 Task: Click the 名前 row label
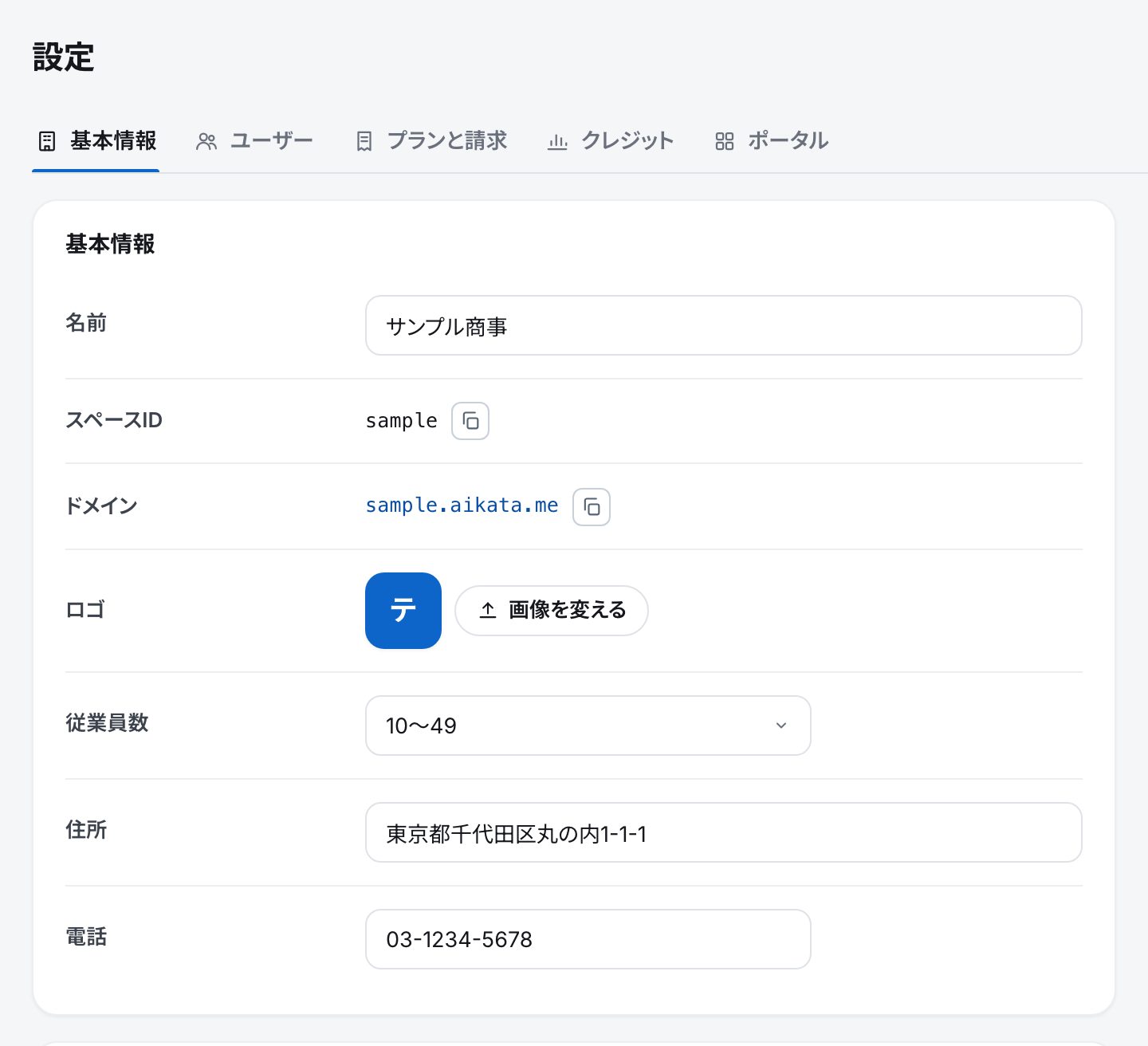point(86,323)
